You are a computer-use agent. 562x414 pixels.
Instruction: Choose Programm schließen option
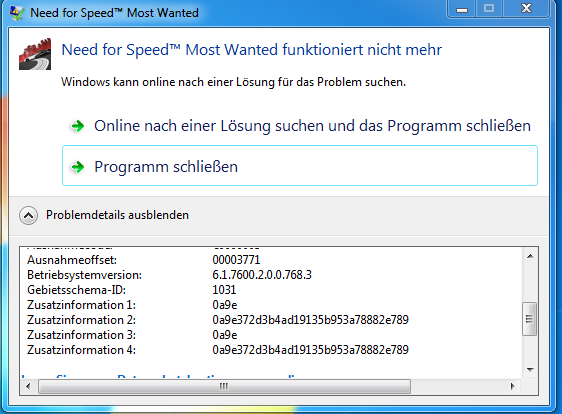tap(300, 166)
